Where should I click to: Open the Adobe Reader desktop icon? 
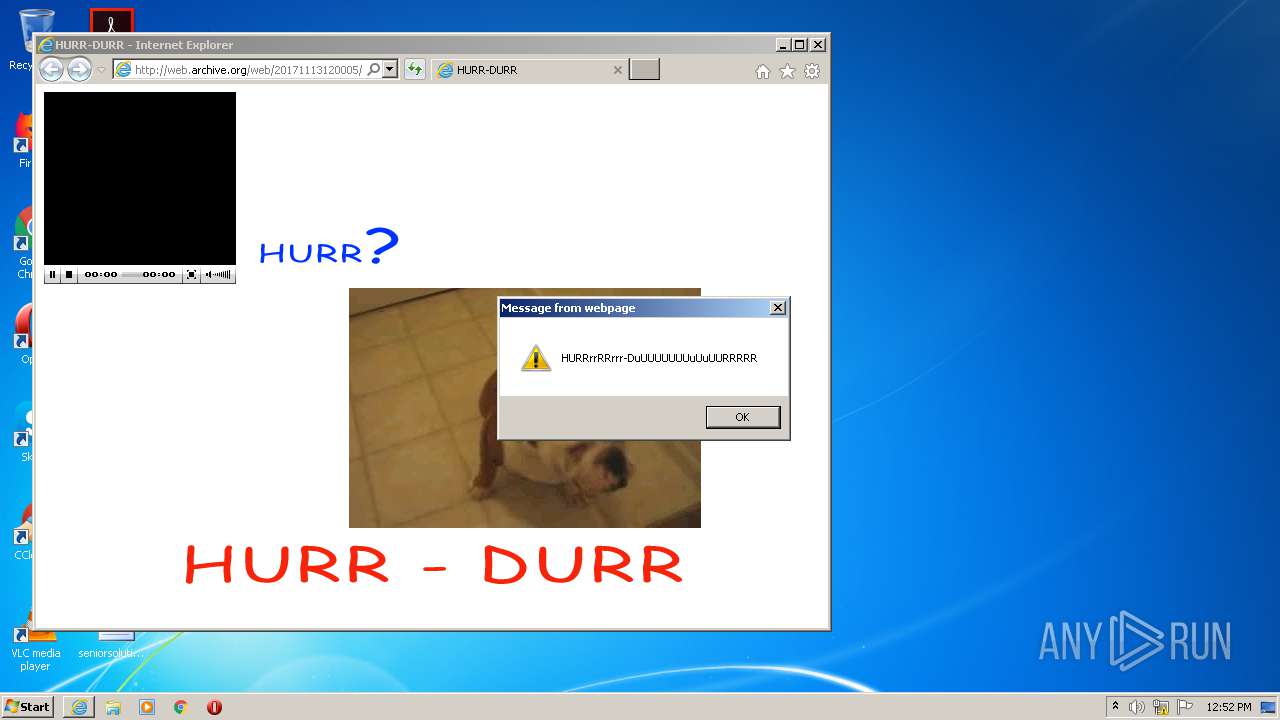click(x=111, y=20)
